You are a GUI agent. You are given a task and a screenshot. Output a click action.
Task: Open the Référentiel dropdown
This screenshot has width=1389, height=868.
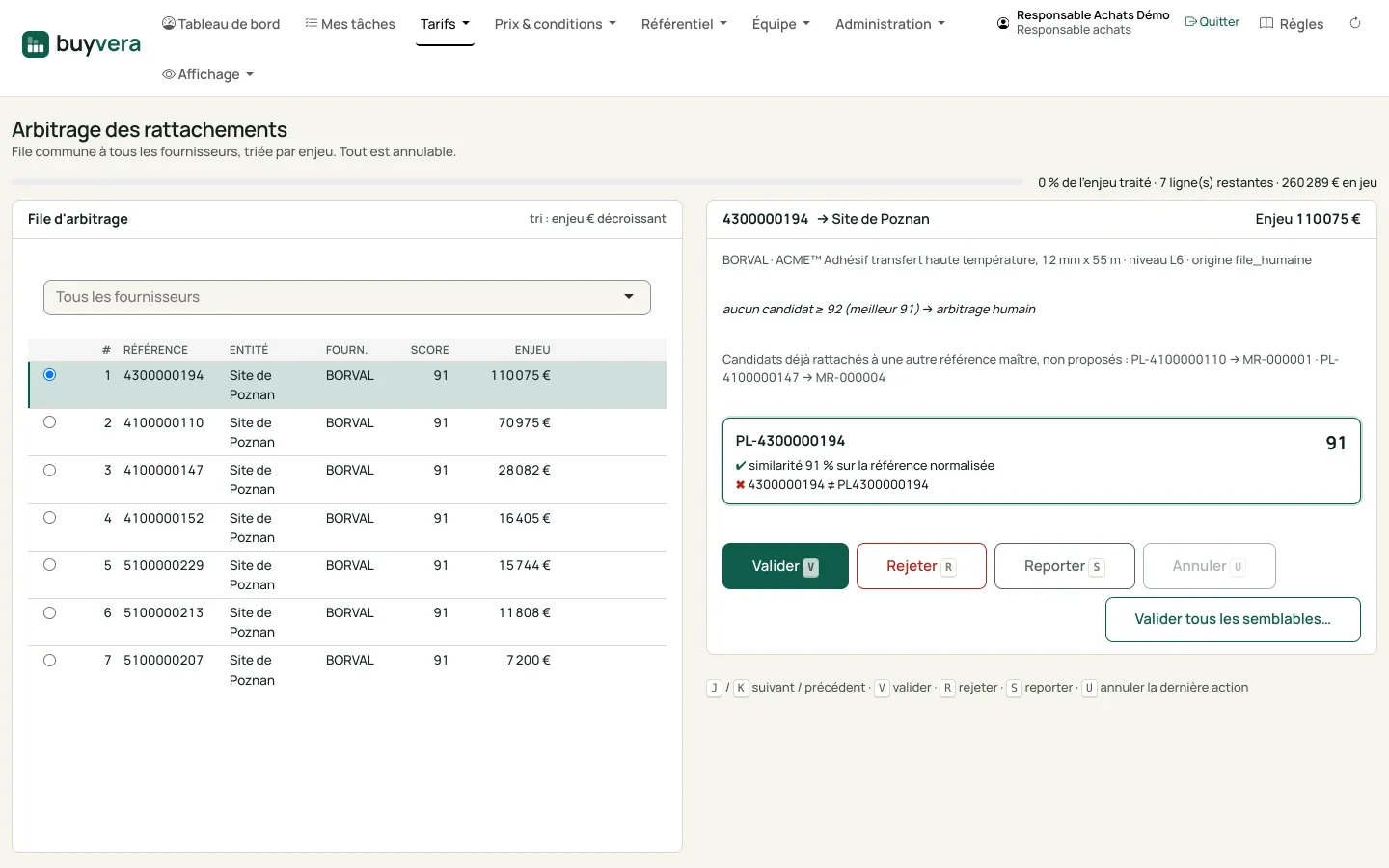(x=684, y=24)
